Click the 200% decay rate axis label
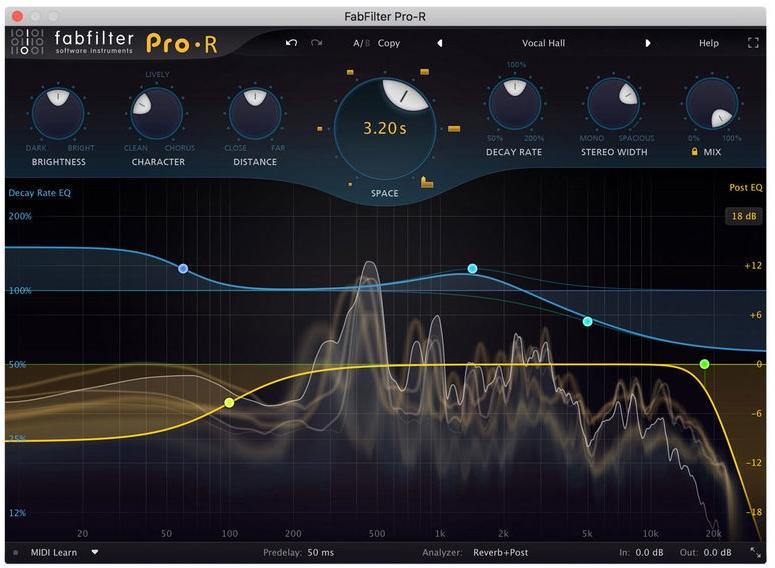Image resolution: width=775 pixels, height=568 pixels. (x=20, y=216)
